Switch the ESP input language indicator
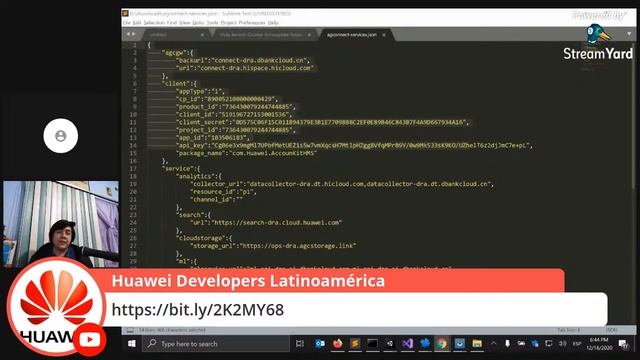 point(577,344)
